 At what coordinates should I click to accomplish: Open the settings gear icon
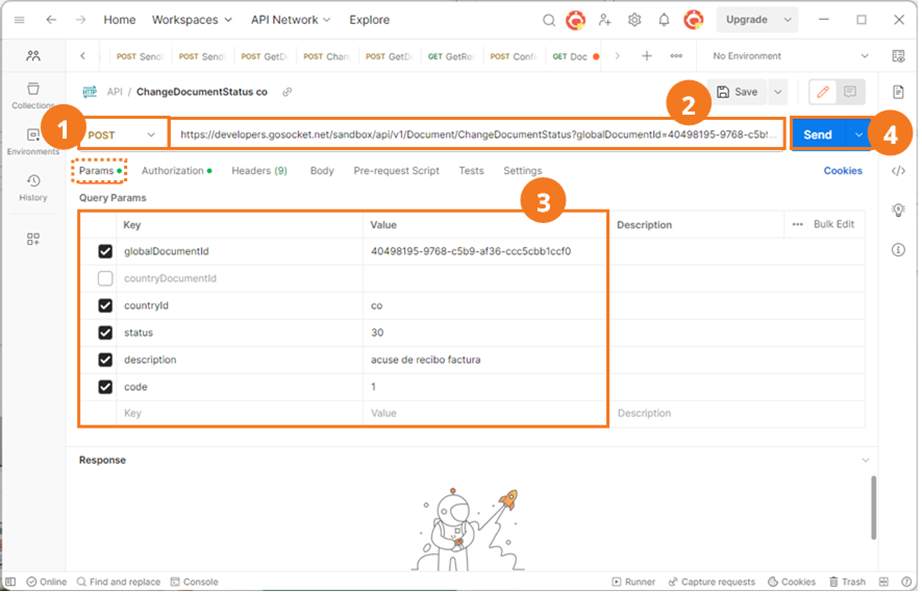click(634, 20)
